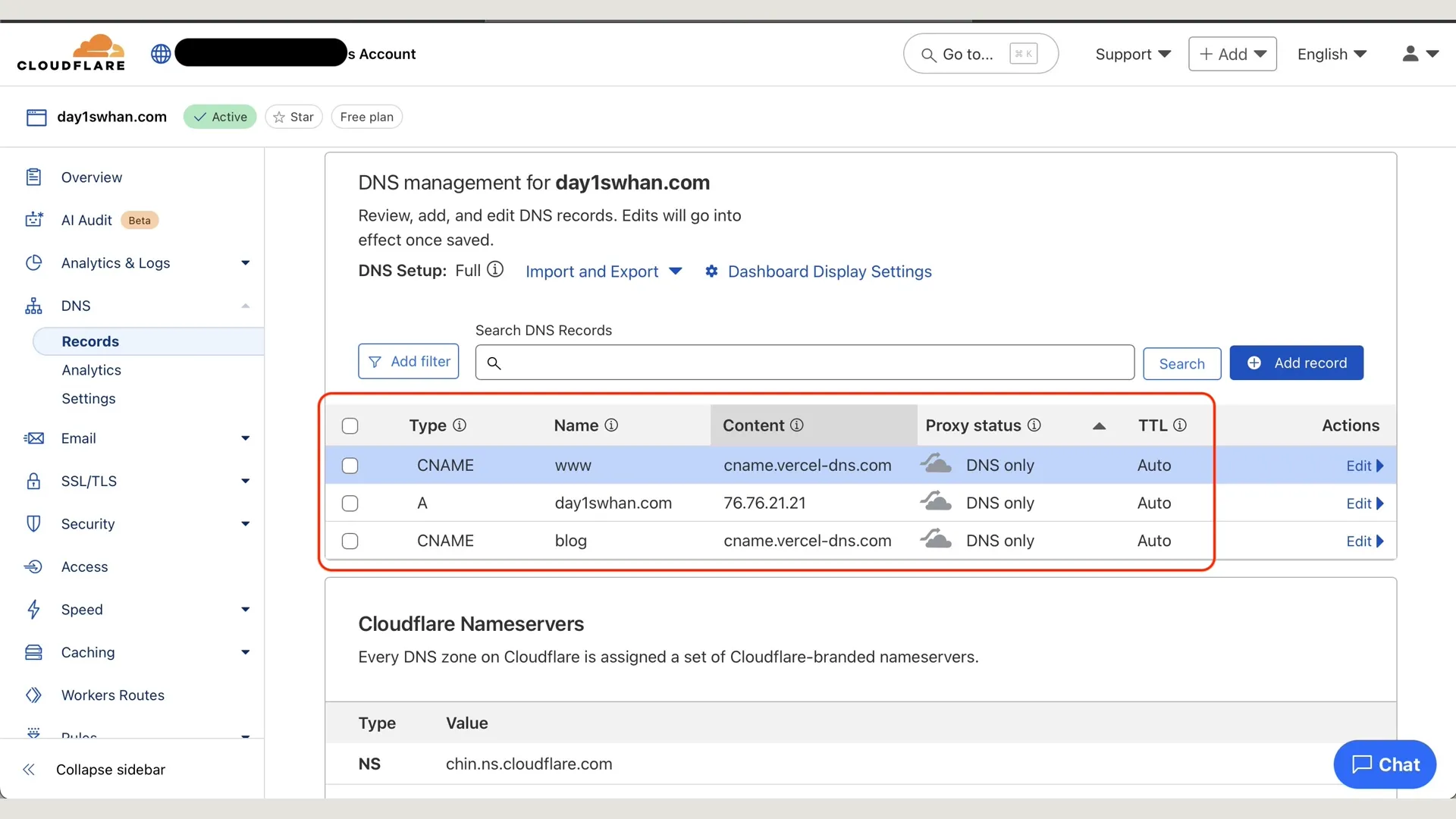The image size is (1456, 819).
Task: Click the Proxy status info icon
Action: (1034, 425)
